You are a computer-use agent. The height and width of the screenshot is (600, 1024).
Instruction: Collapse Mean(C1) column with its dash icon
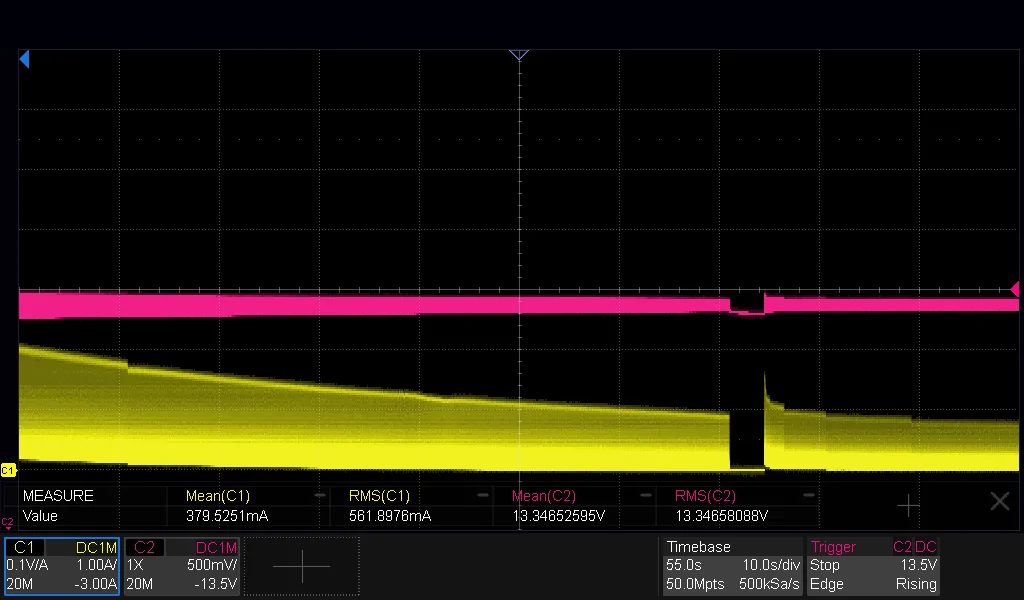point(319,496)
